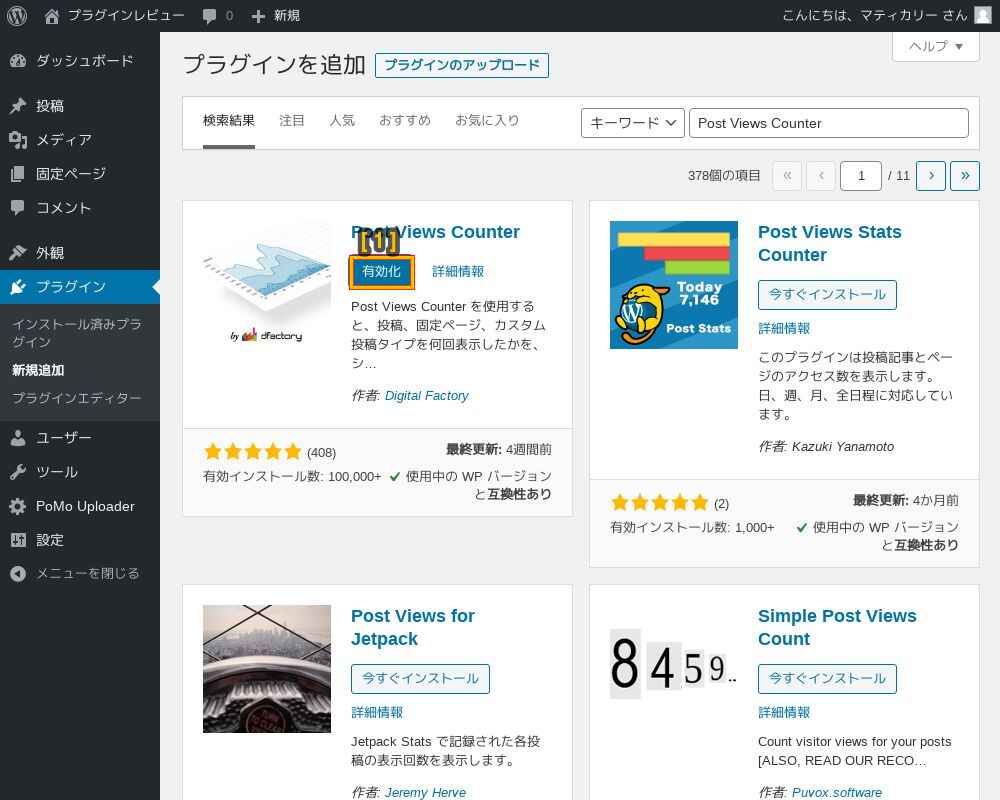Image resolution: width=1000 pixels, height=800 pixels.
Task: Switch to the 注目 tab
Action: (291, 121)
